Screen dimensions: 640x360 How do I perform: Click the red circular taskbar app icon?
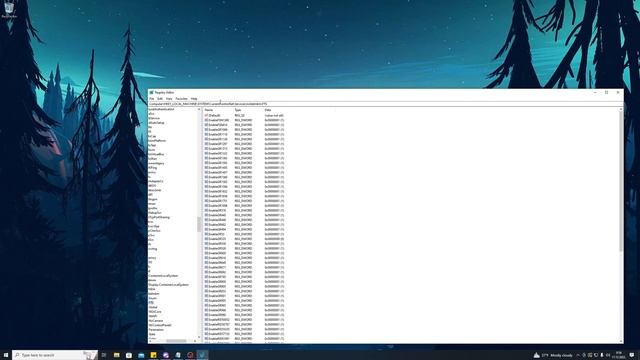[x=190, y=355]
